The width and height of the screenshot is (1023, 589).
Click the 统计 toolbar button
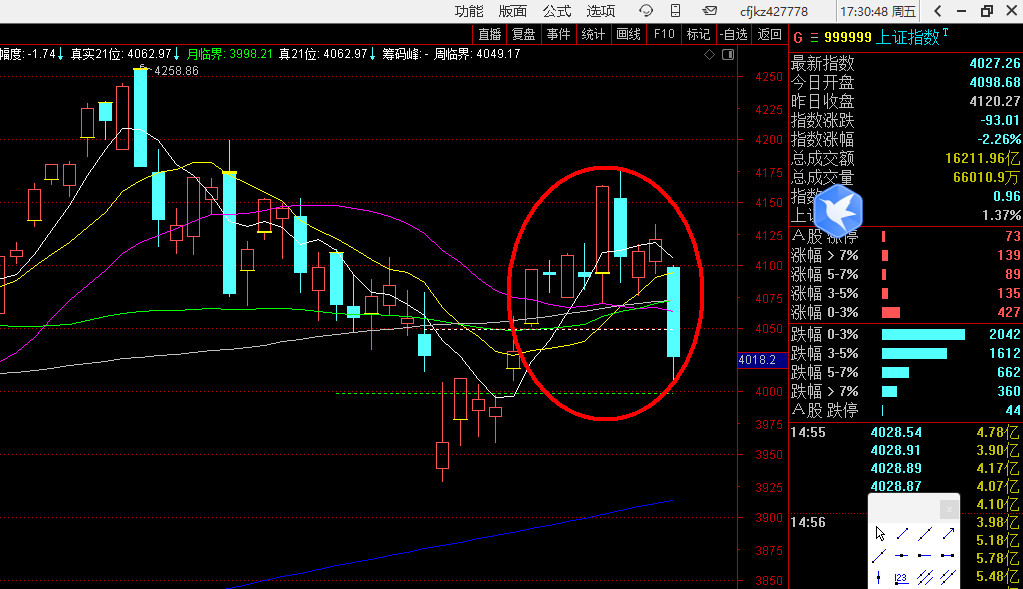point(593,34)
